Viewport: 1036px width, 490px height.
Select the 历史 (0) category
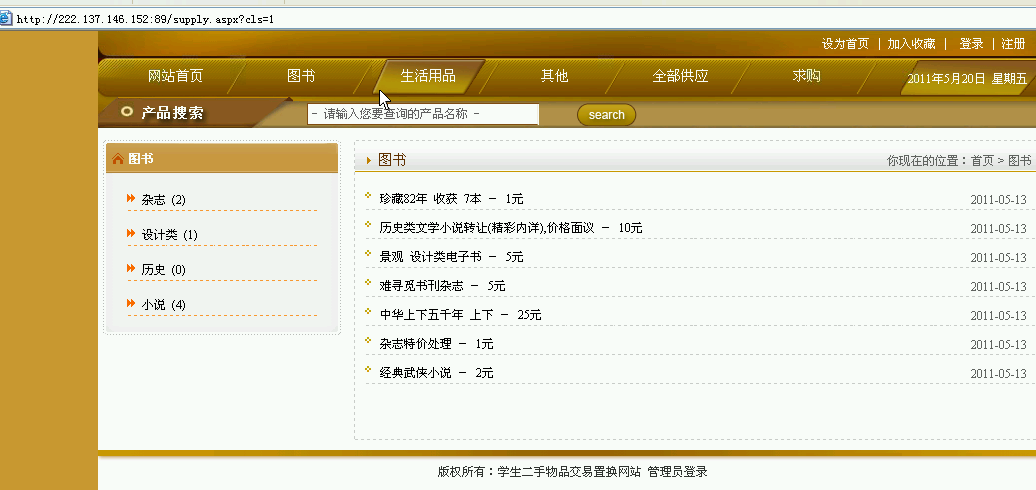point(163,269)
